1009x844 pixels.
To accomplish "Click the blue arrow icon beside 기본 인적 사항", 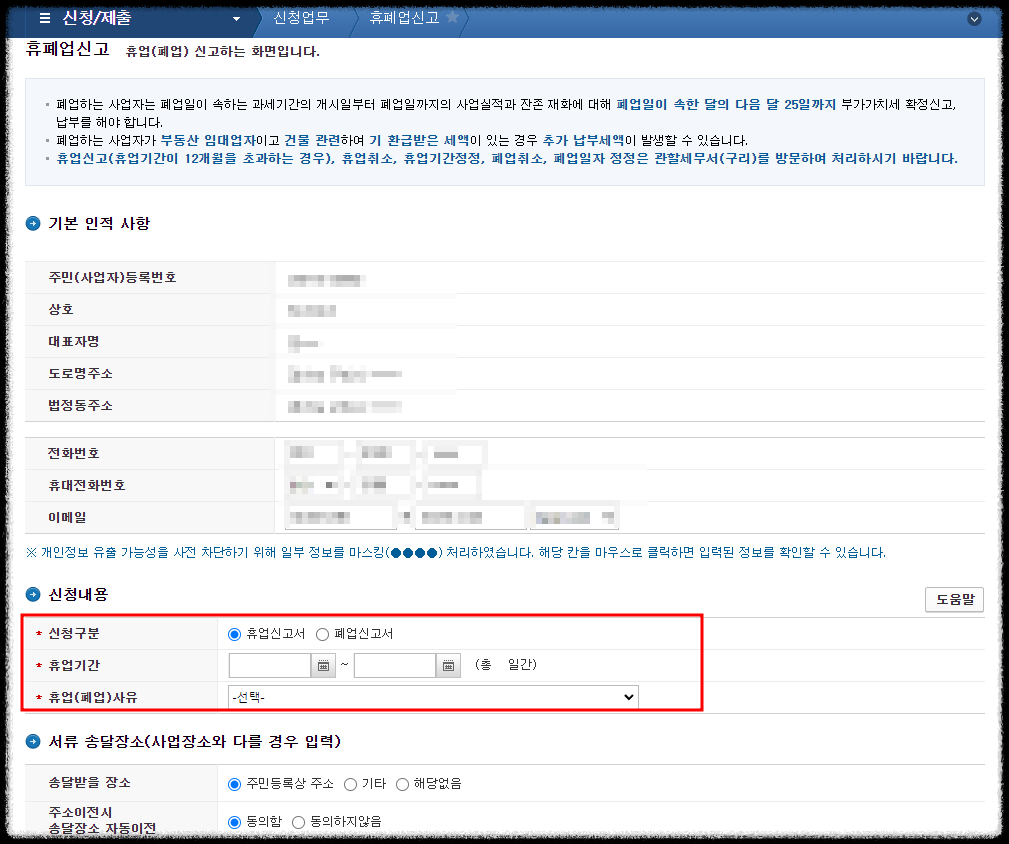I will click(x=32, y=224).
